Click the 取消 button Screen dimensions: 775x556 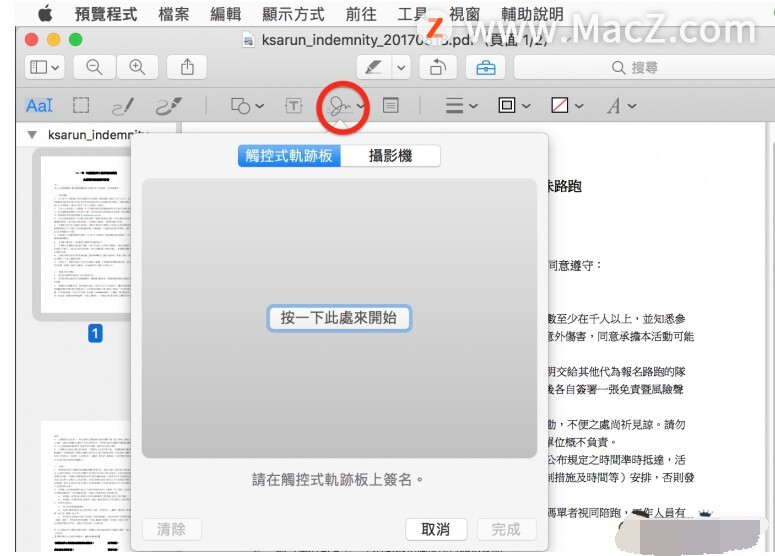[x=436, y=530]
